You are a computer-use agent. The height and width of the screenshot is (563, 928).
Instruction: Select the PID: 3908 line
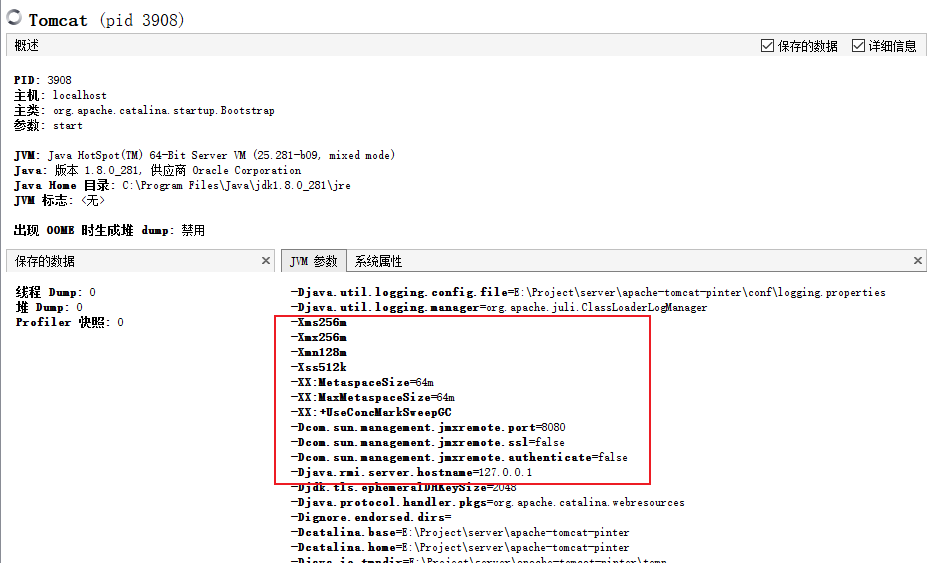click(43, 80)
